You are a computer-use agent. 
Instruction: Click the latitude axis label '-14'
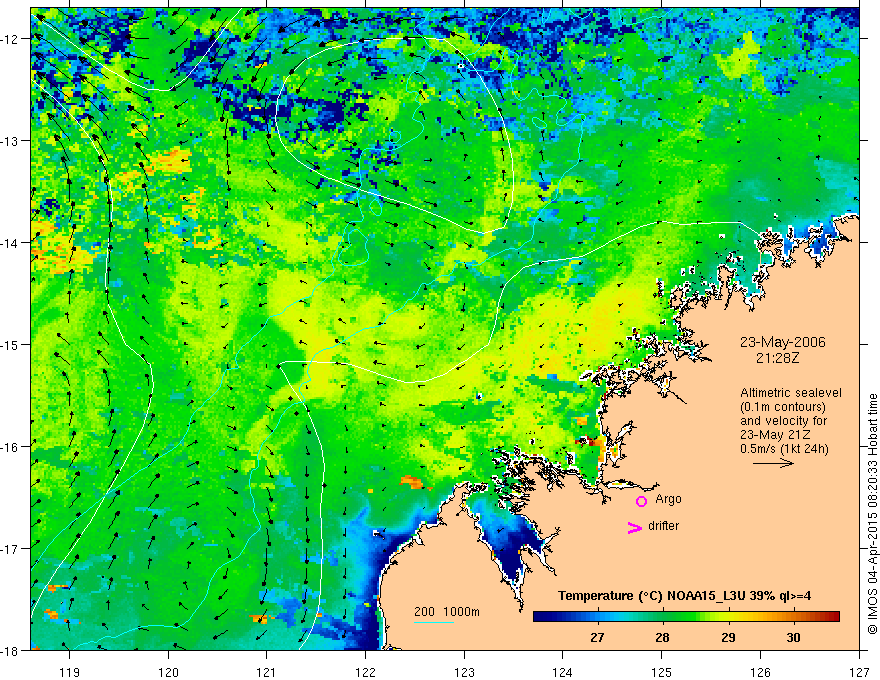10,243
